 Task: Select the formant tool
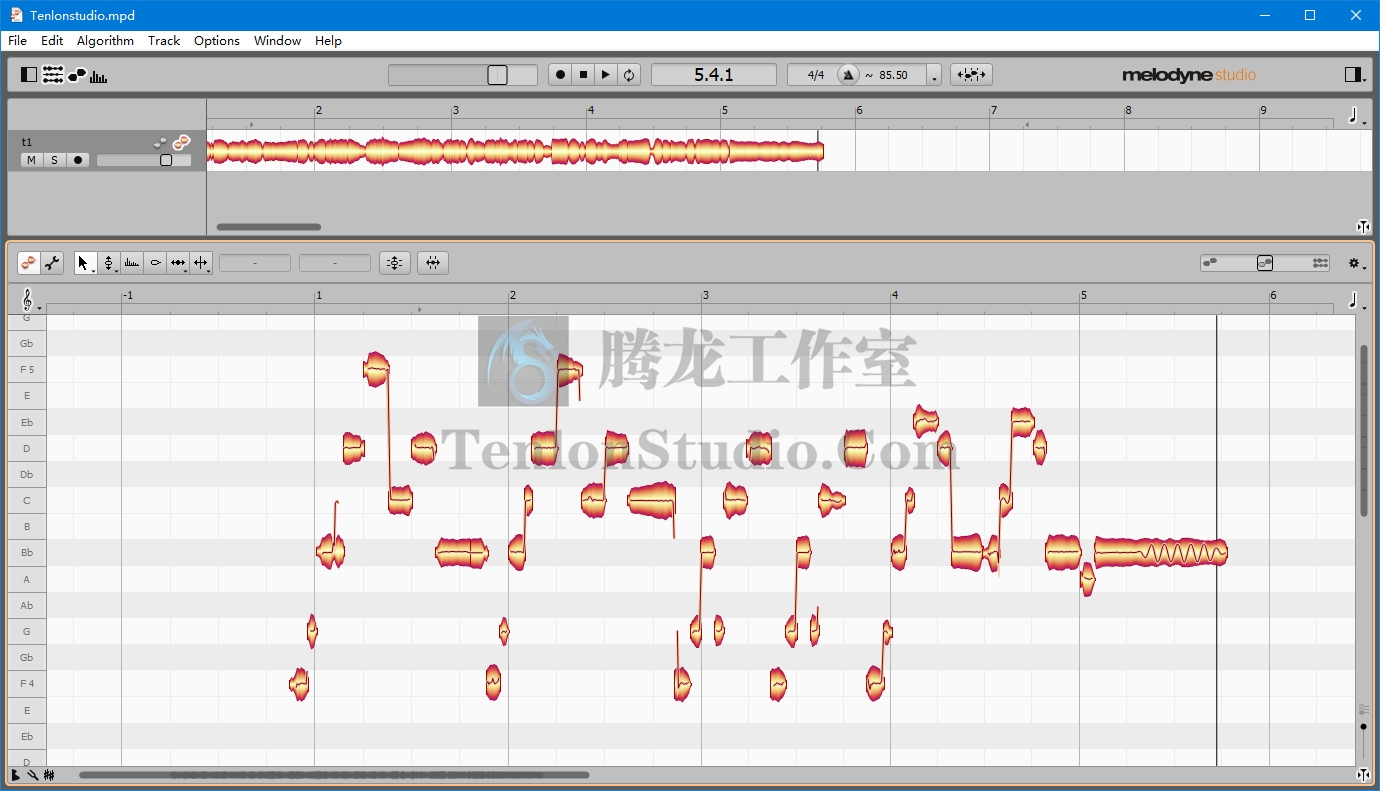coord(132,263)
